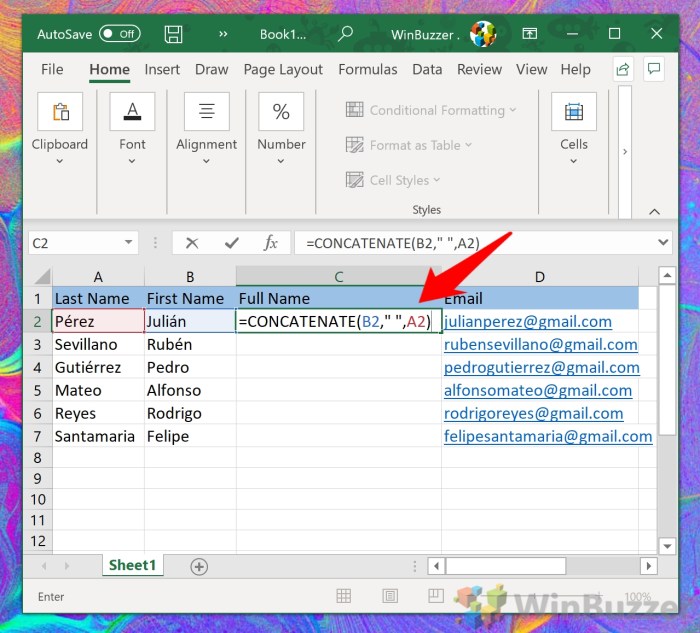Image resolution: width=700 pixels, height=633 pixels.
Task: Cancel formula entry with X icon
Action: [192, 243]
